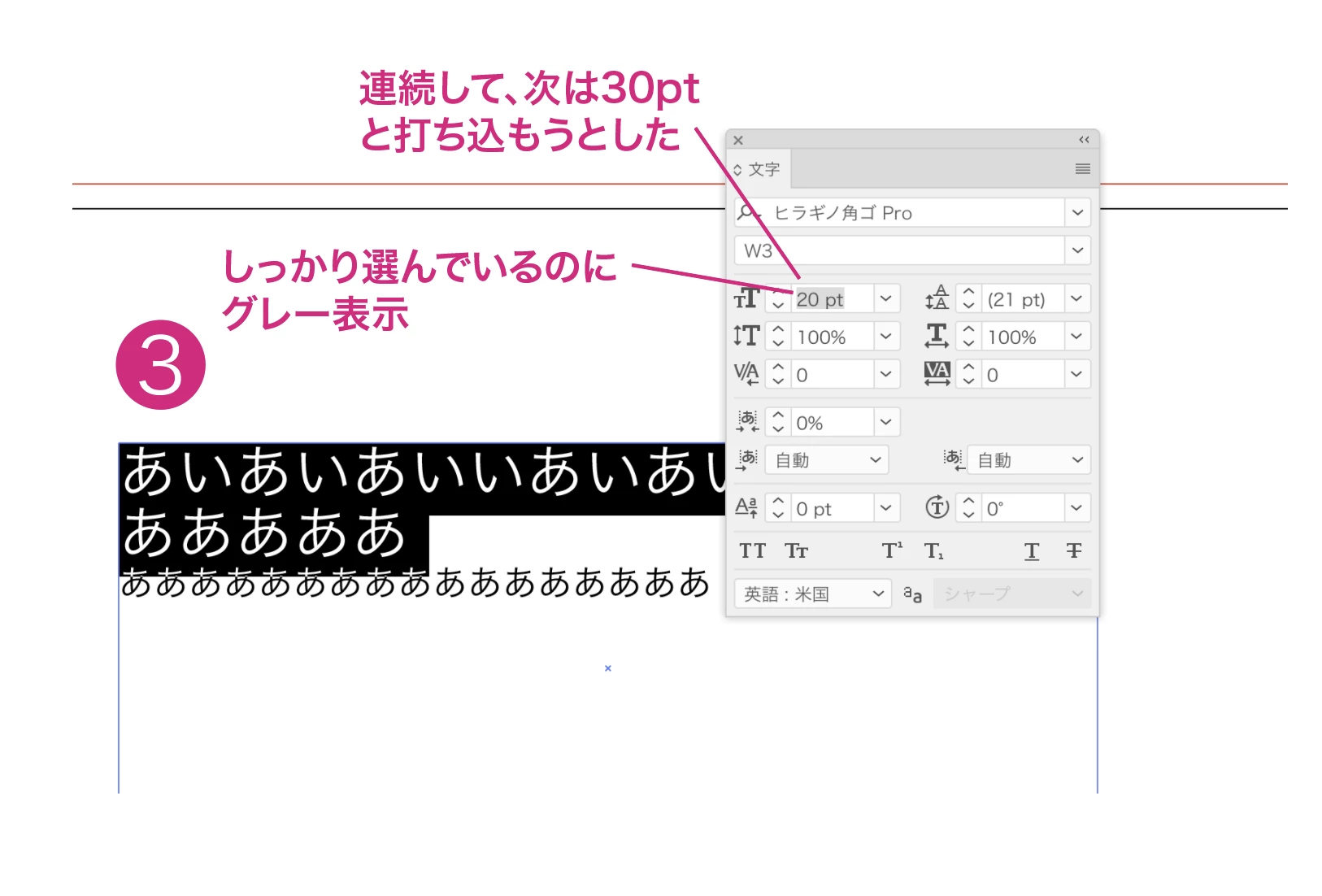The height and width of the screenshot is (896, 1322).
Task: Open the horizontal scale 100% dropdown
Action: point(1076,336)
